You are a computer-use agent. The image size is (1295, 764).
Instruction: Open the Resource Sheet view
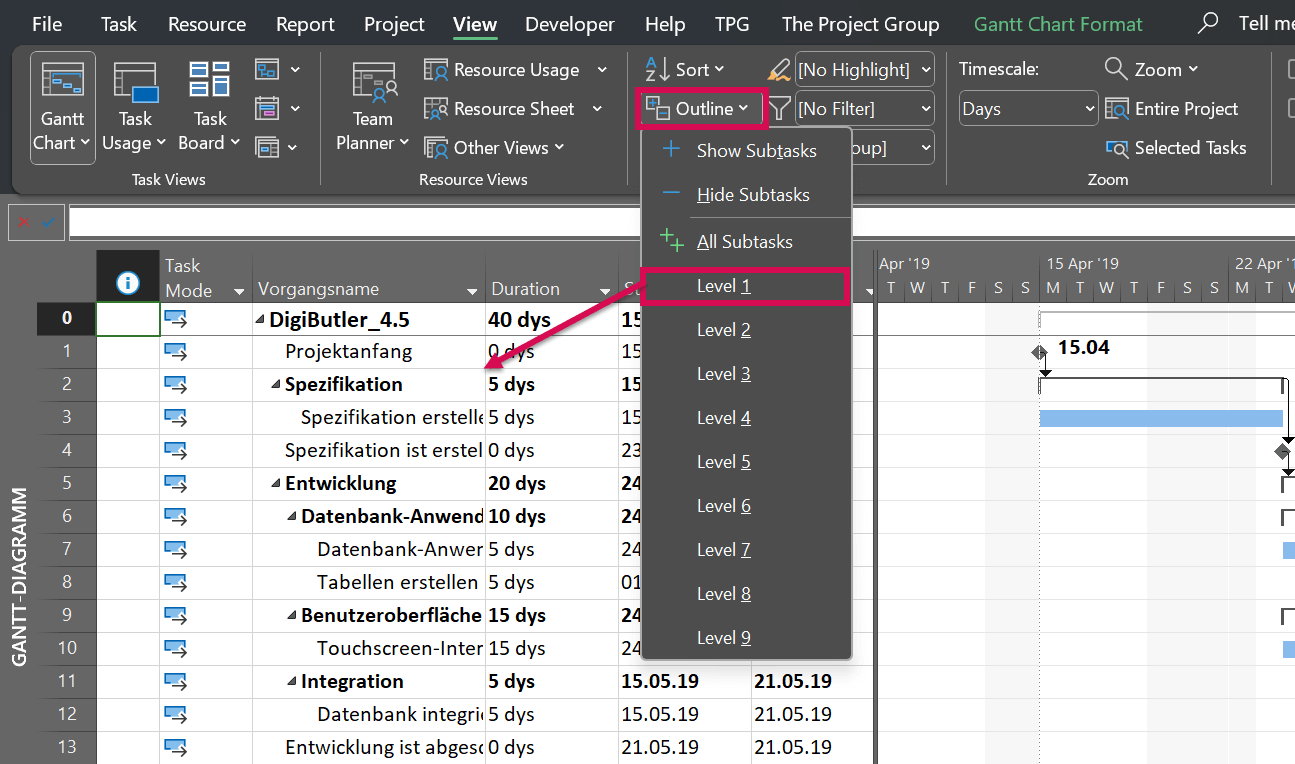click(513, 109)
